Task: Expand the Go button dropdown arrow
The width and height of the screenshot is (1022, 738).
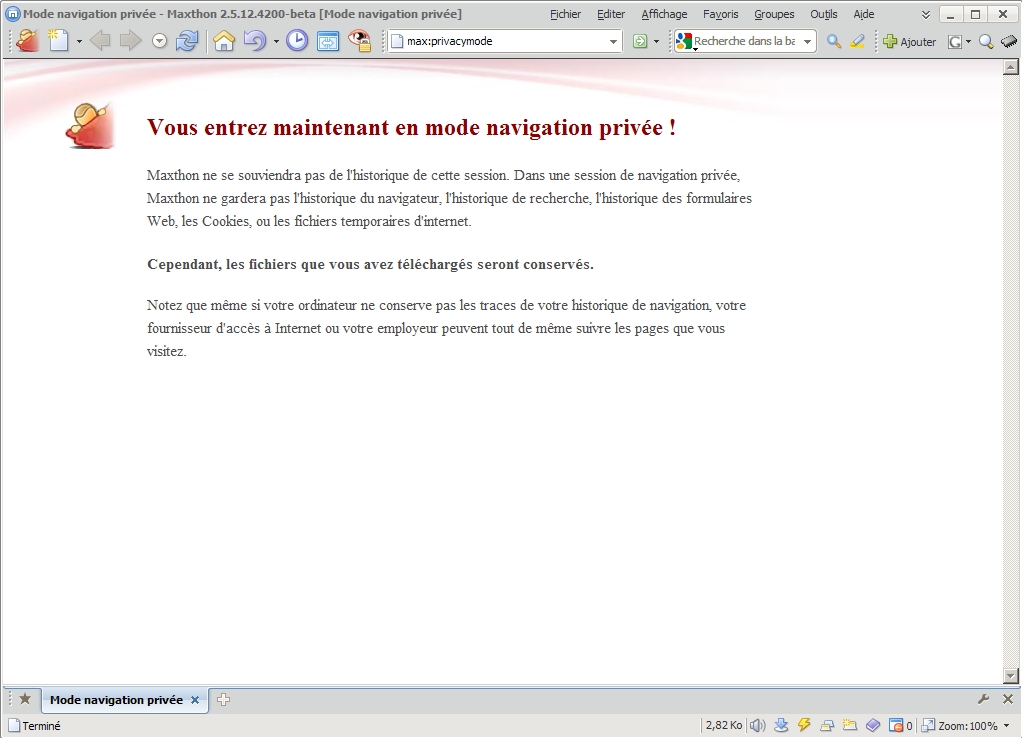Action: 656,42
